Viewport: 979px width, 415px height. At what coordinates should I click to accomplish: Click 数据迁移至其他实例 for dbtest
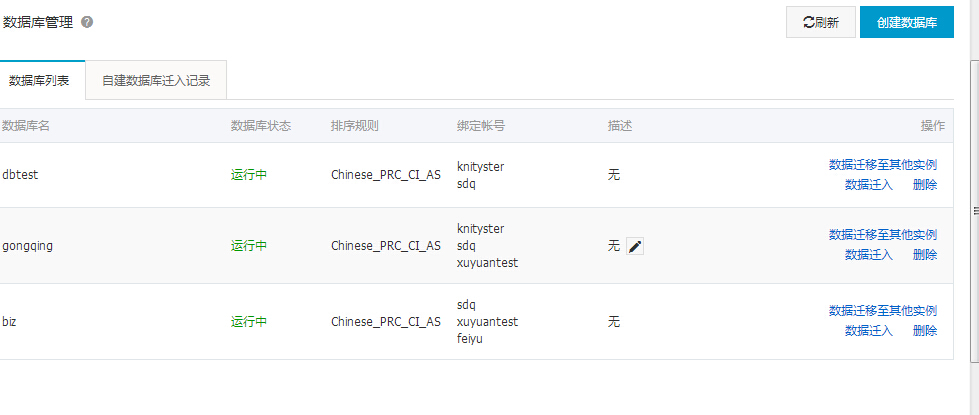882,165
